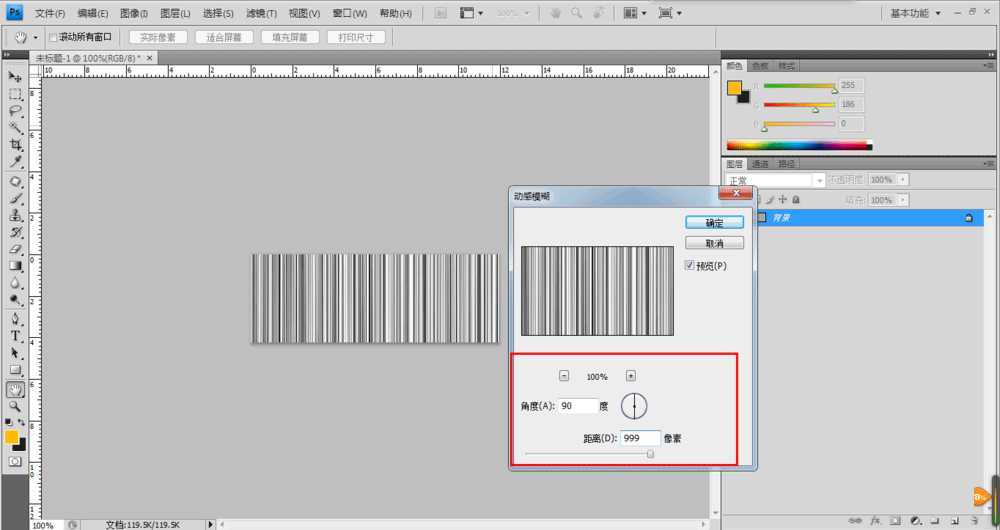Expand the 基本功能 workspace switcher

pyautogui.click(x=915, y=13)
